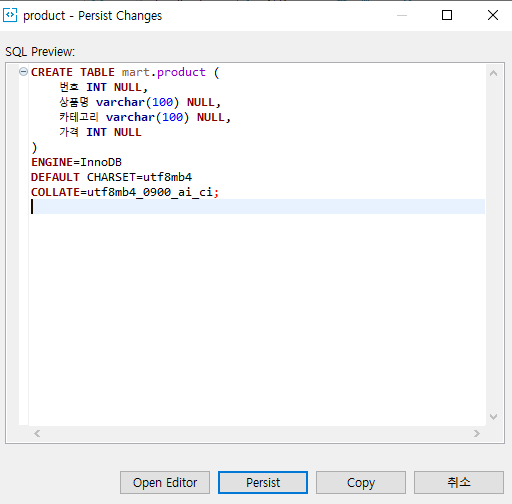Click the Persist button
The width and height of the screenshot is (512, 504).
pyautogui.click(x=263, y=482)
